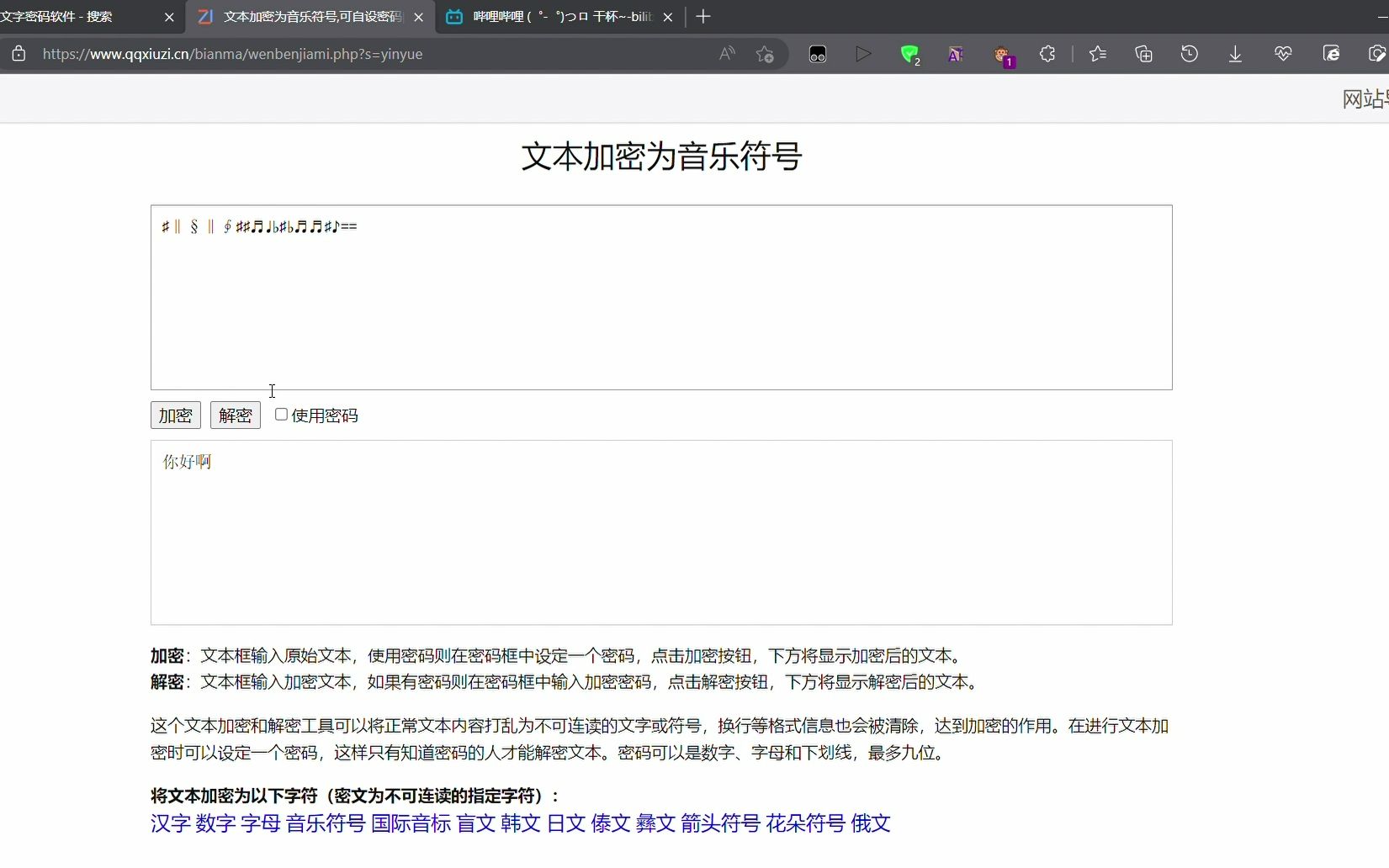Open a new tab with plus button
The height and width of the screenshot is (868, 1389).
(703, 16)
